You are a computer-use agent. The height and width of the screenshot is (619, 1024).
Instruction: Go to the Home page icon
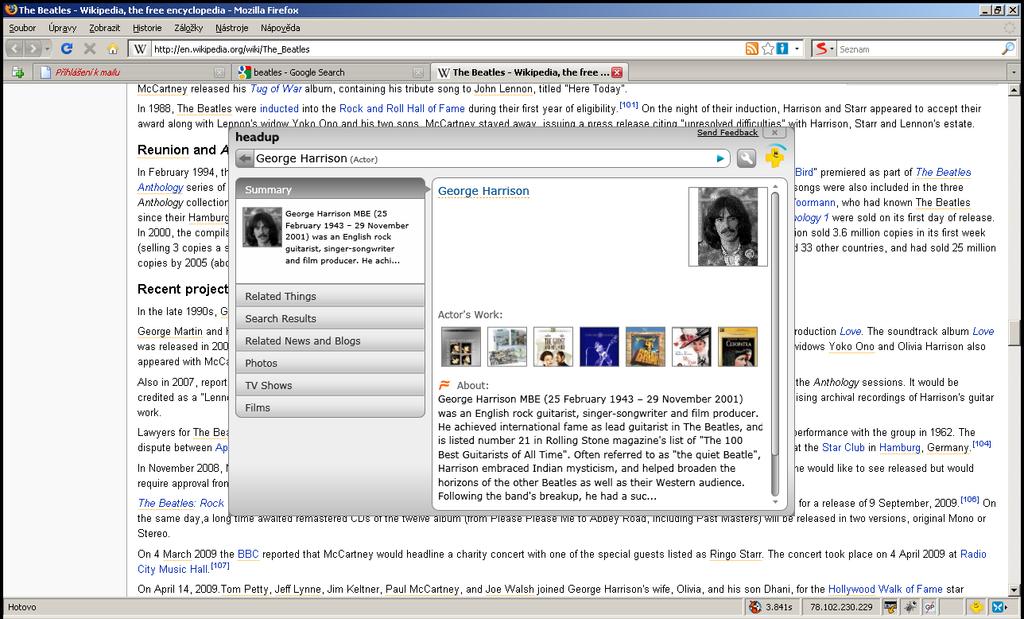tap(113, 49)
